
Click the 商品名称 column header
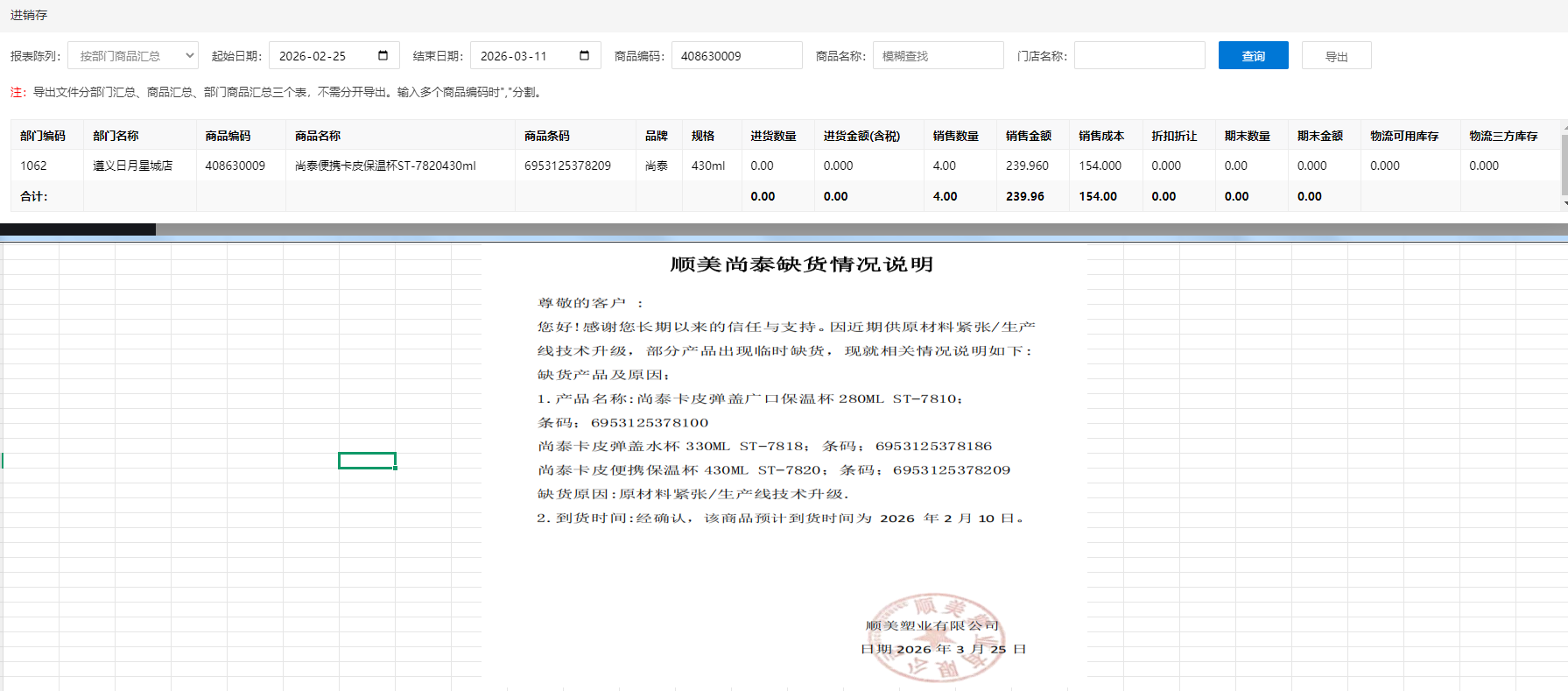pos(318,136)
